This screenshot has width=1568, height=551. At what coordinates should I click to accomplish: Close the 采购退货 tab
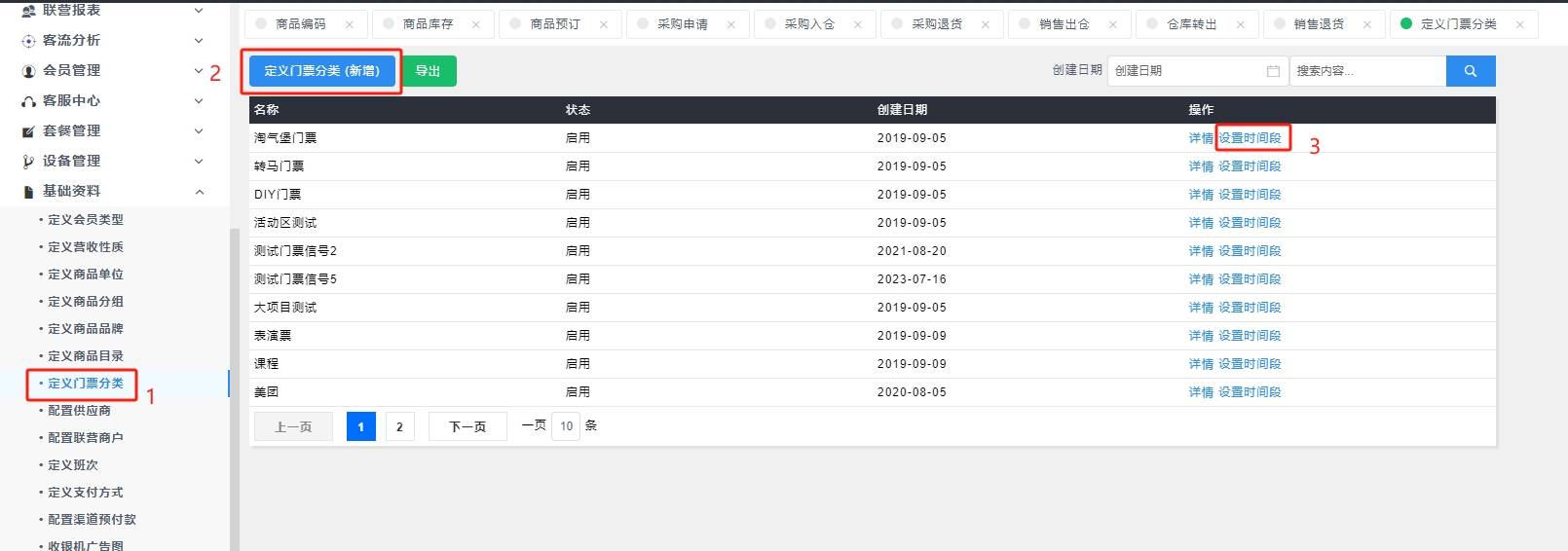pos(986,24)
